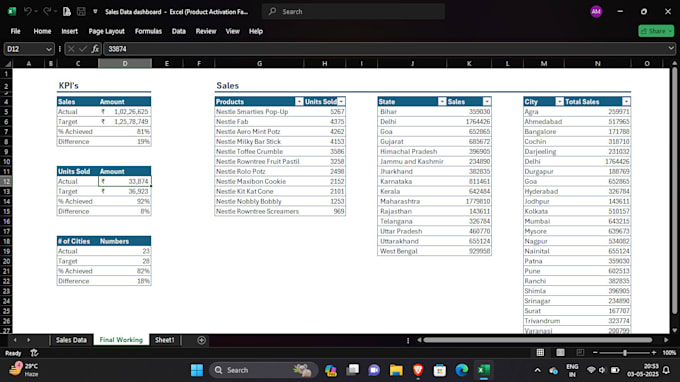This screenshot has height=382, width=680.
Task: Open the View ribbon tab
Action: 232,31
